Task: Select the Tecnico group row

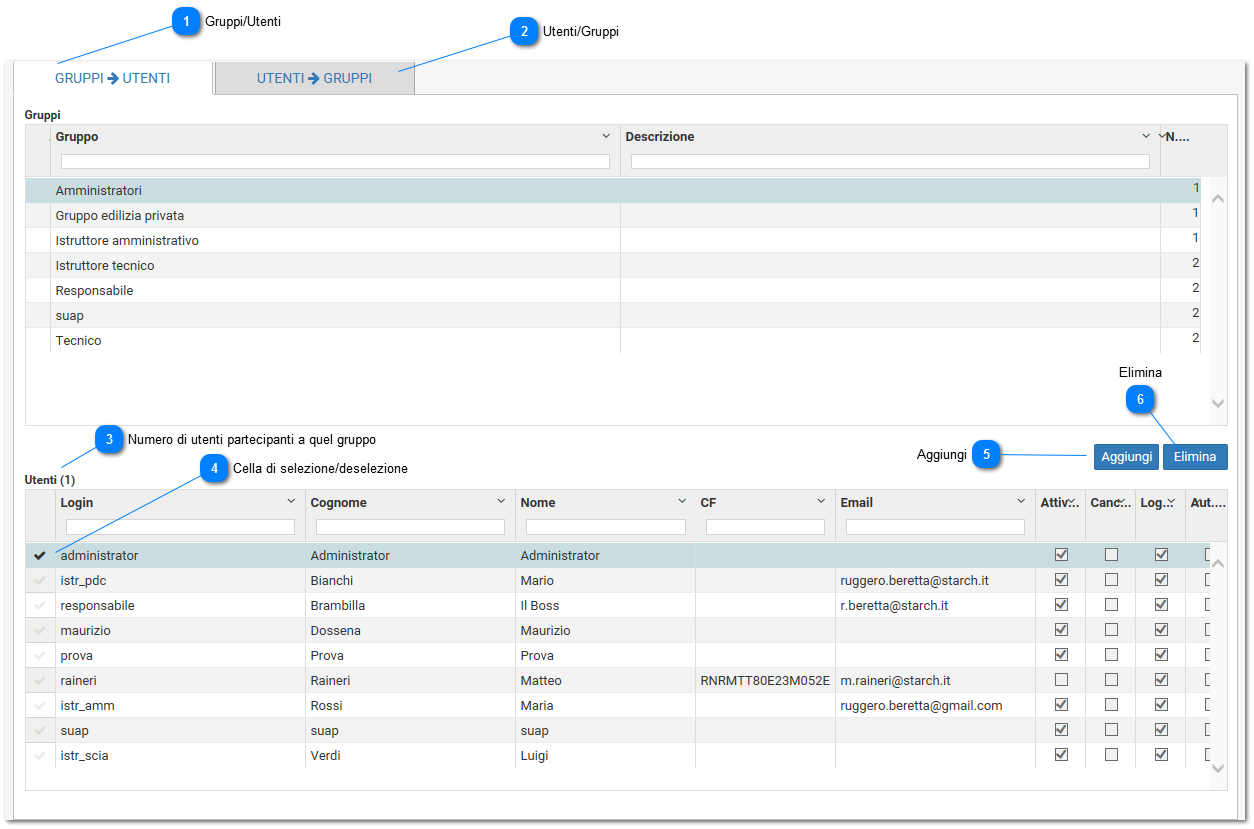Action: click(x=612, y=340)
